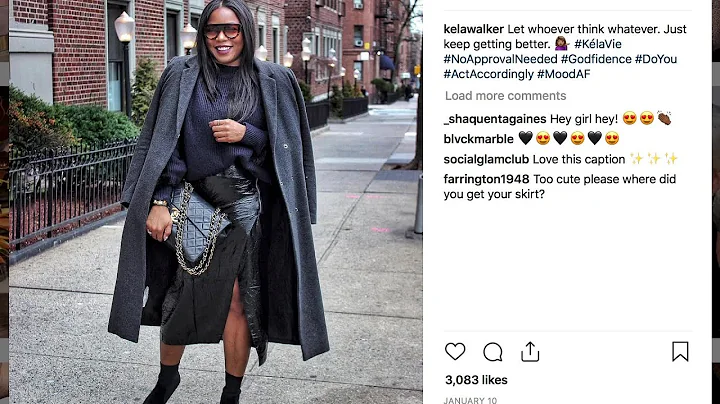Open the #NoApprovalNeeded hashtag

pos(500,59)
